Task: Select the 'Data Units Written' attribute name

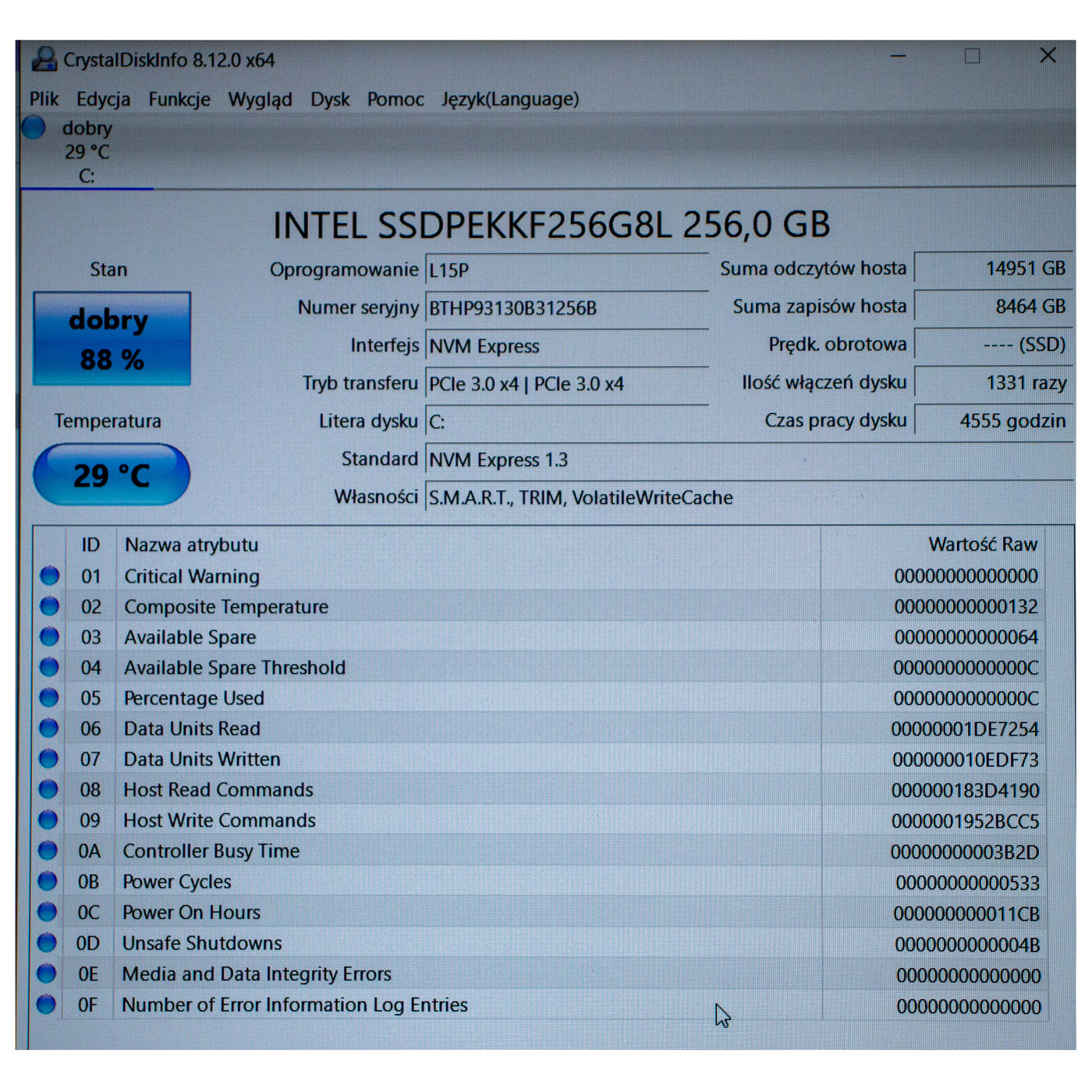Action: point(201,759)
